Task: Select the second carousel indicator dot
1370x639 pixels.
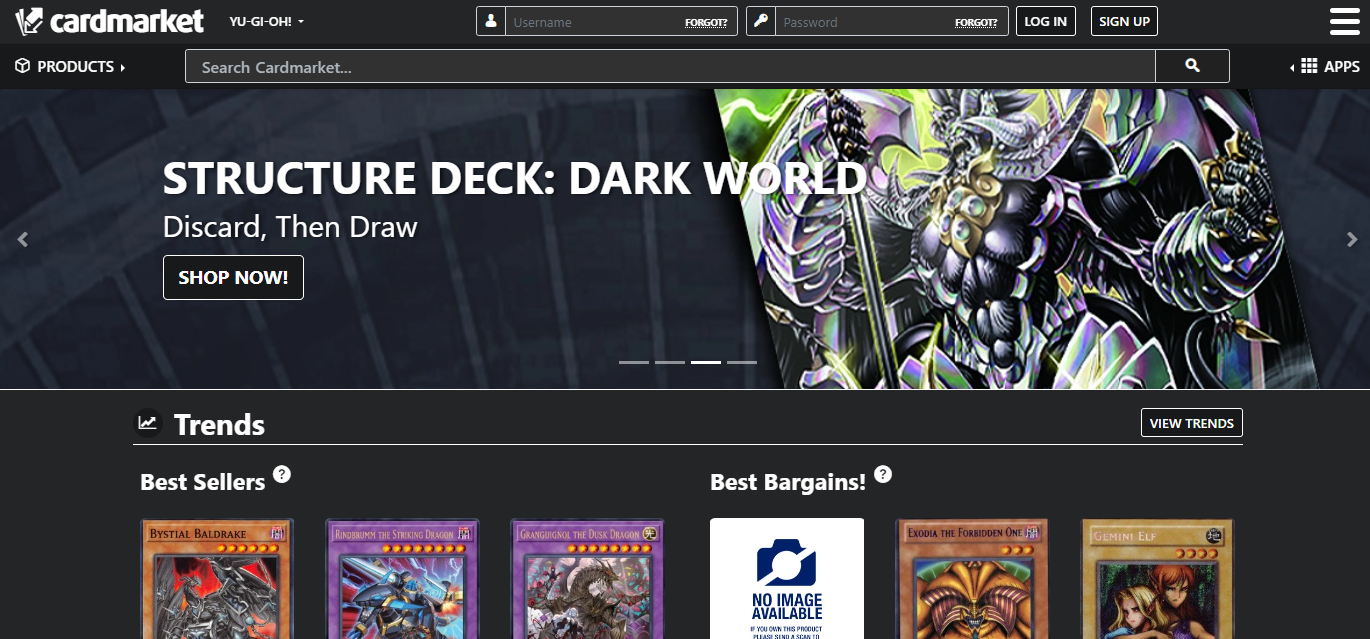Action: 670,362
